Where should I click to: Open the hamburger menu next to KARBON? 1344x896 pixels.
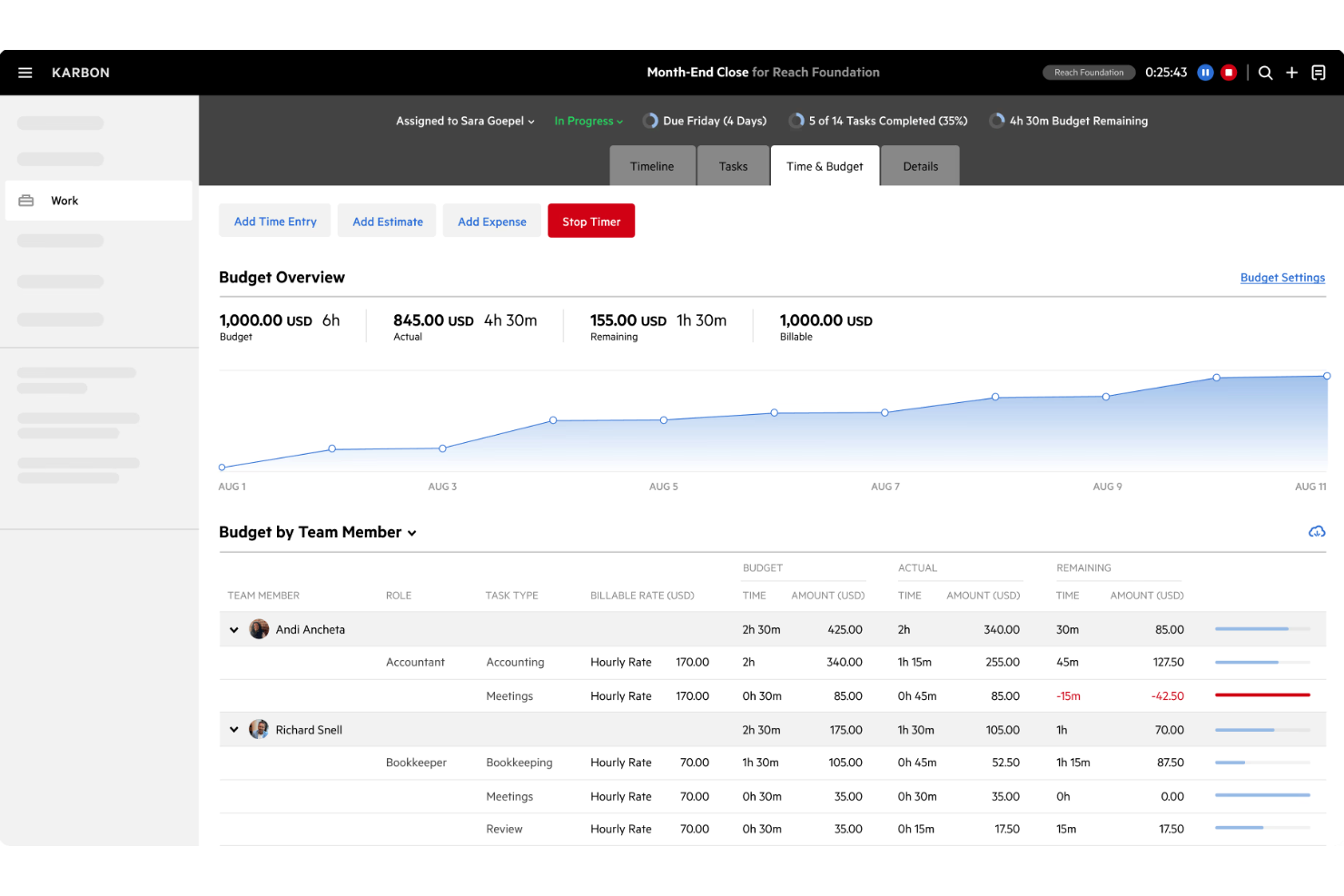click(25, 72)
